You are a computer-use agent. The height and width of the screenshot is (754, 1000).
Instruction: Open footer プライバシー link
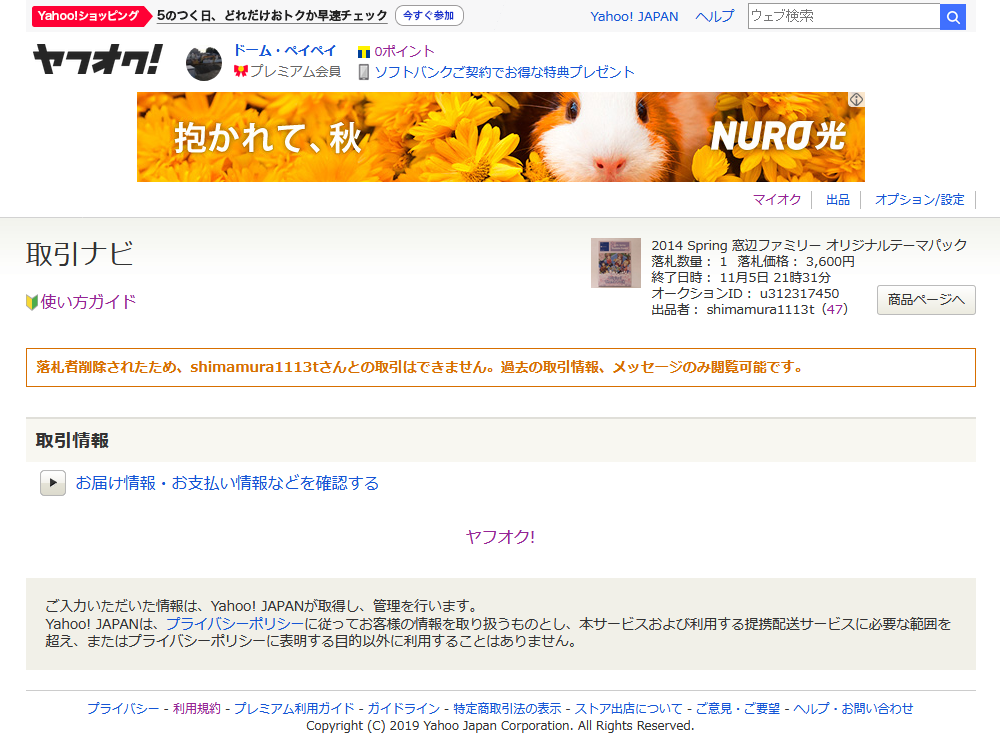click(123, 708)
